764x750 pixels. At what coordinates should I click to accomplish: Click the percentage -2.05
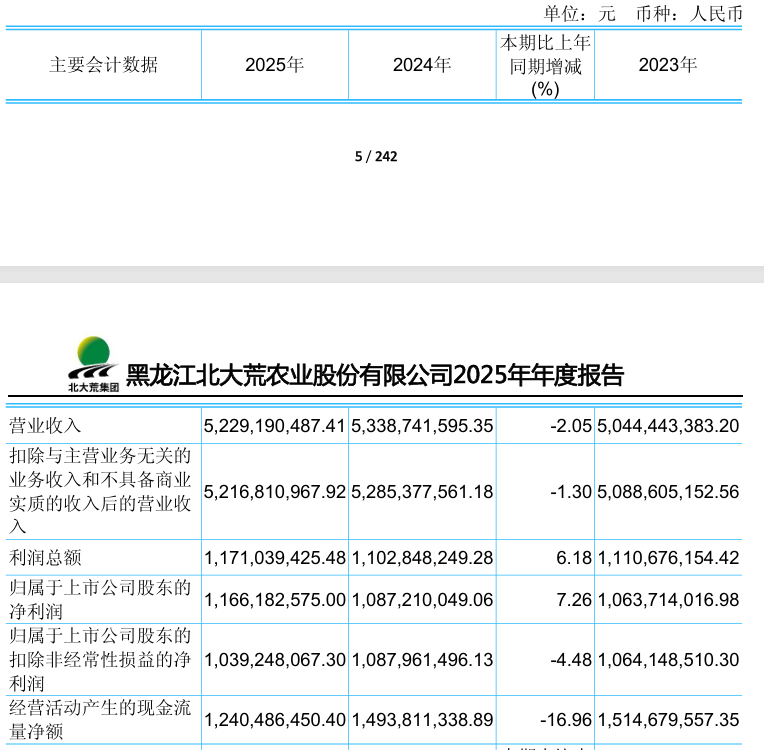coord(571,426)
